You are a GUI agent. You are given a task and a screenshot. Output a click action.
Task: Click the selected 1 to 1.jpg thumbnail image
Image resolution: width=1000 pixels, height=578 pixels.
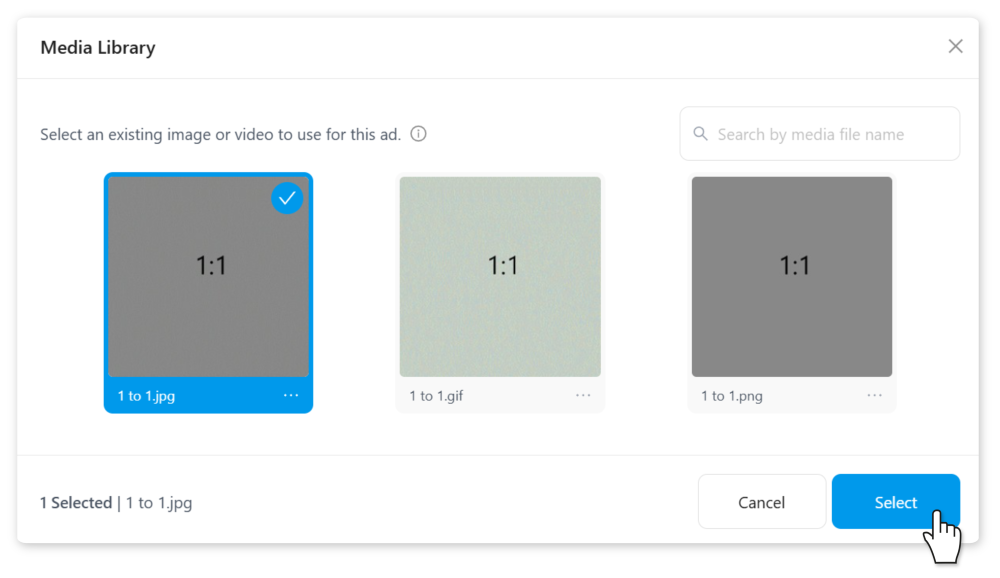(x=208, y=277)
